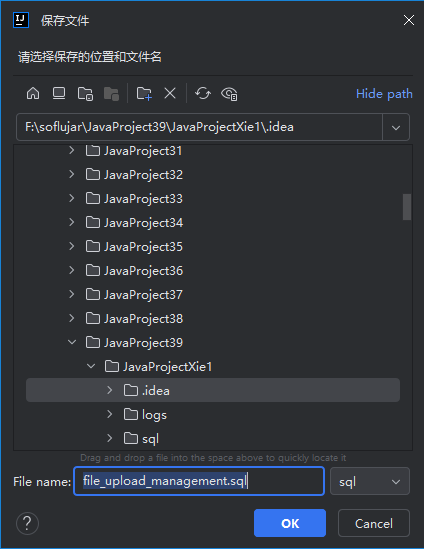424x549 pixels.
Task: Click the OK button
Action: [x=290, y=523]
